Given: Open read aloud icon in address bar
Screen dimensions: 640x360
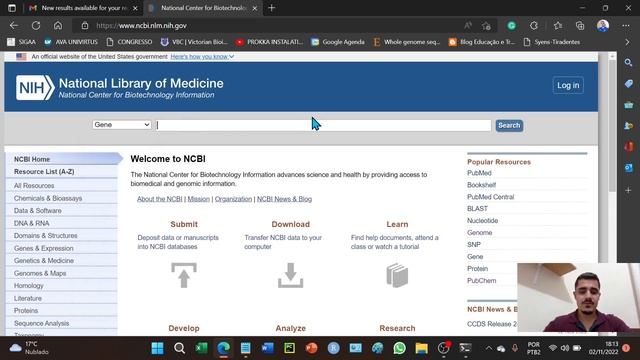Looking at the screenshot, I should tap(468, 26).
